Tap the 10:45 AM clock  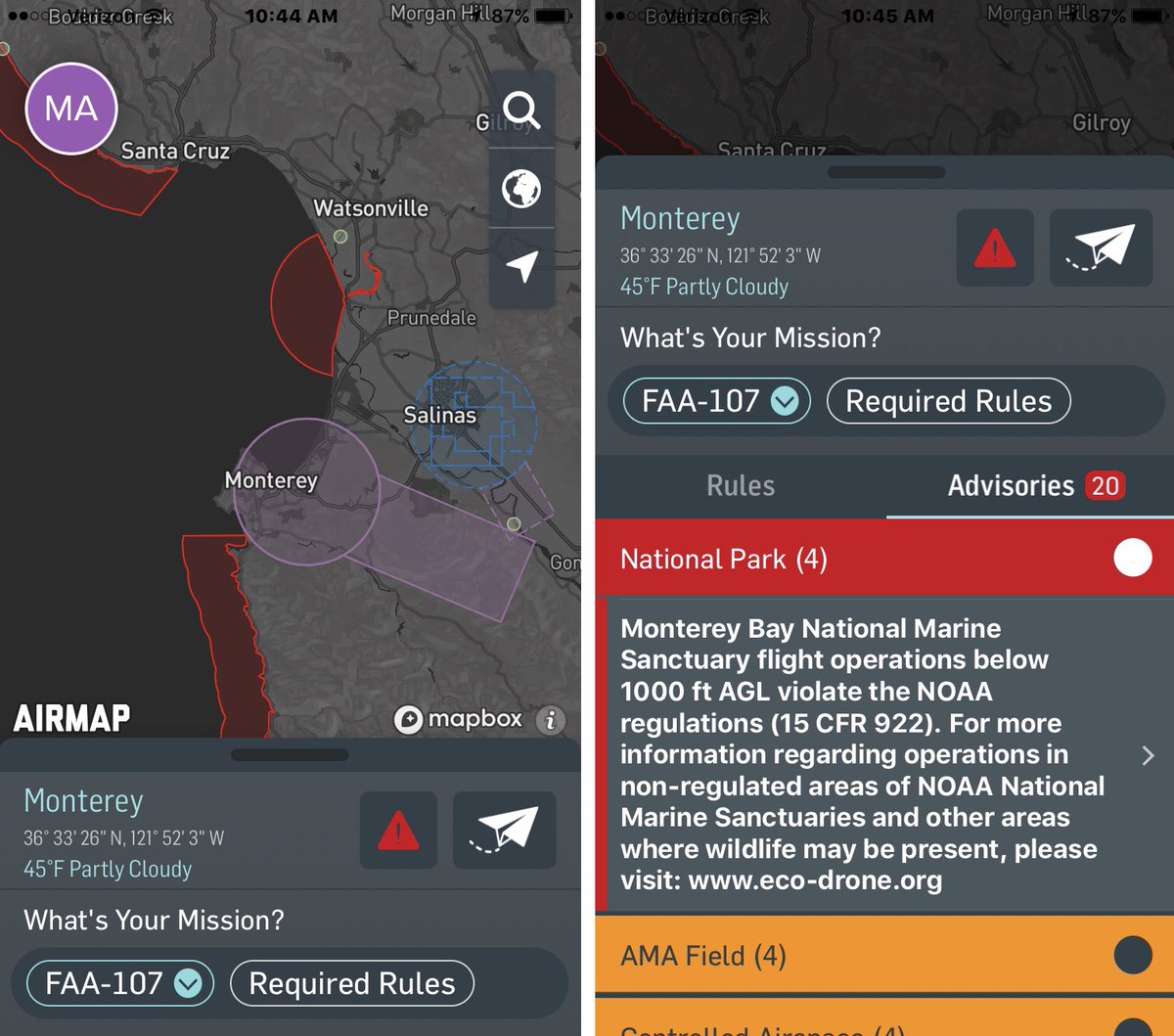click(x=887, y=16)
